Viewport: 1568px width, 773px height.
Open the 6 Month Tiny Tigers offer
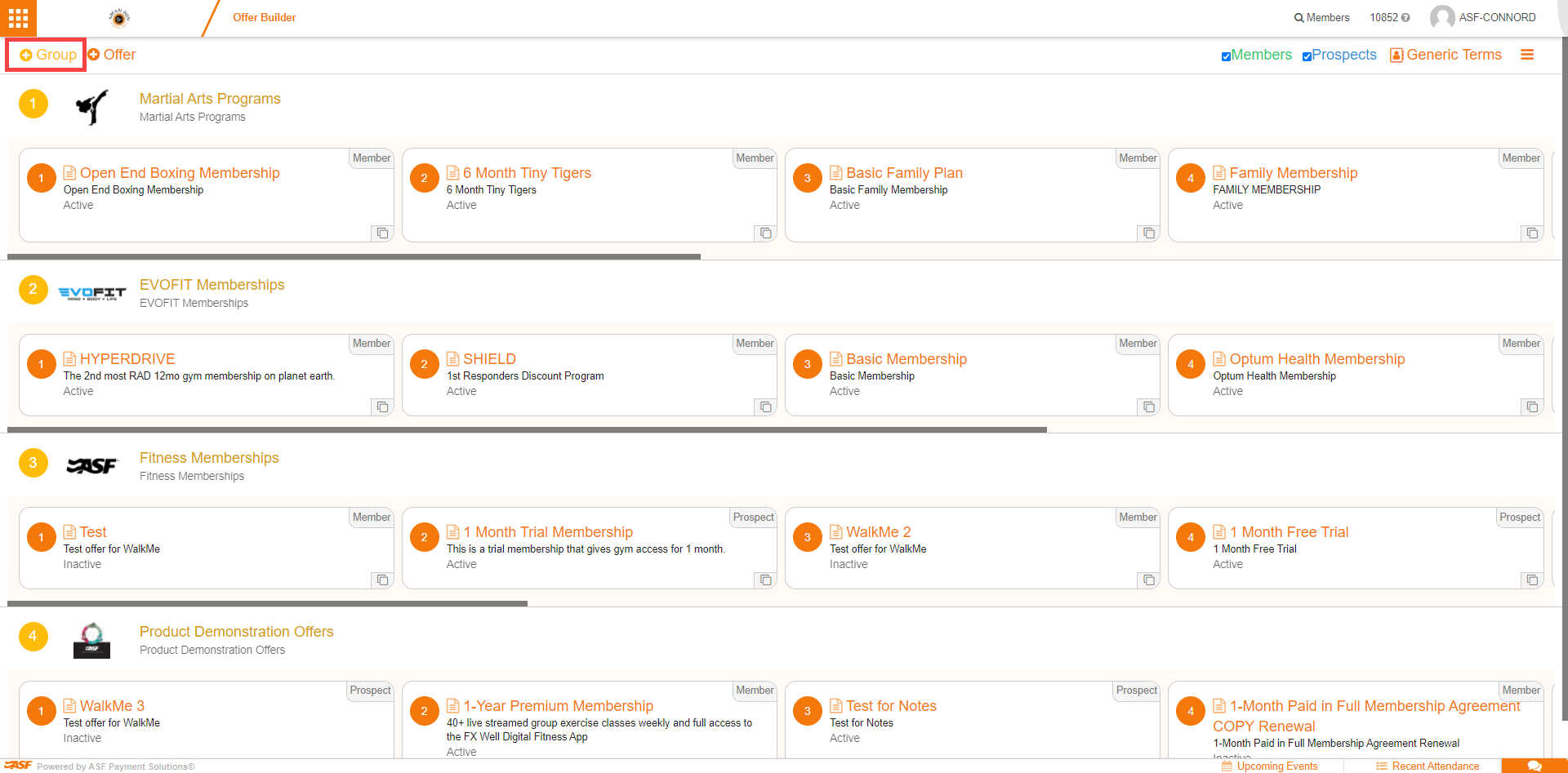point(527,173)
